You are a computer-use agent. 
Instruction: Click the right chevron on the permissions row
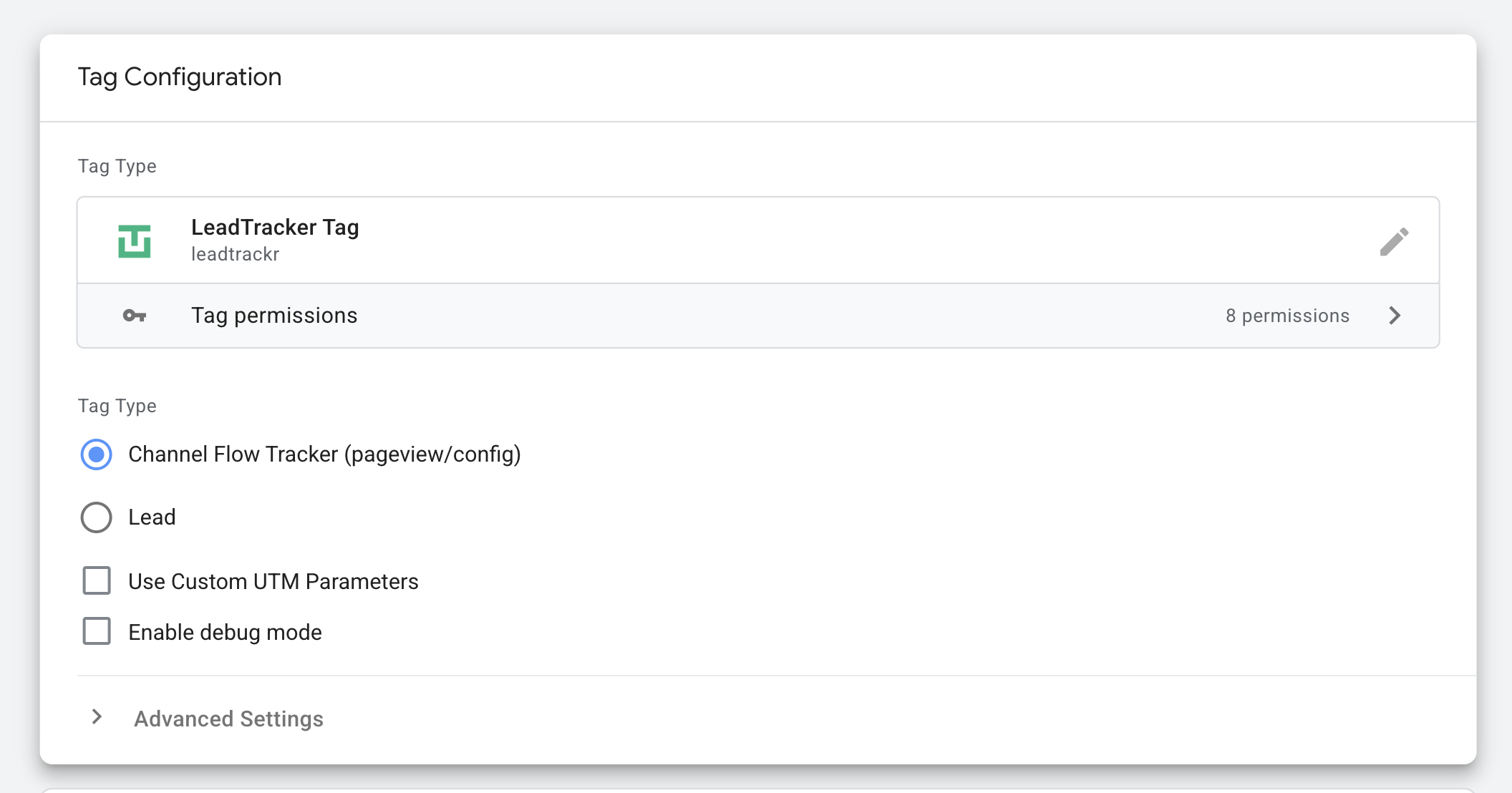tap(1395, 316)
